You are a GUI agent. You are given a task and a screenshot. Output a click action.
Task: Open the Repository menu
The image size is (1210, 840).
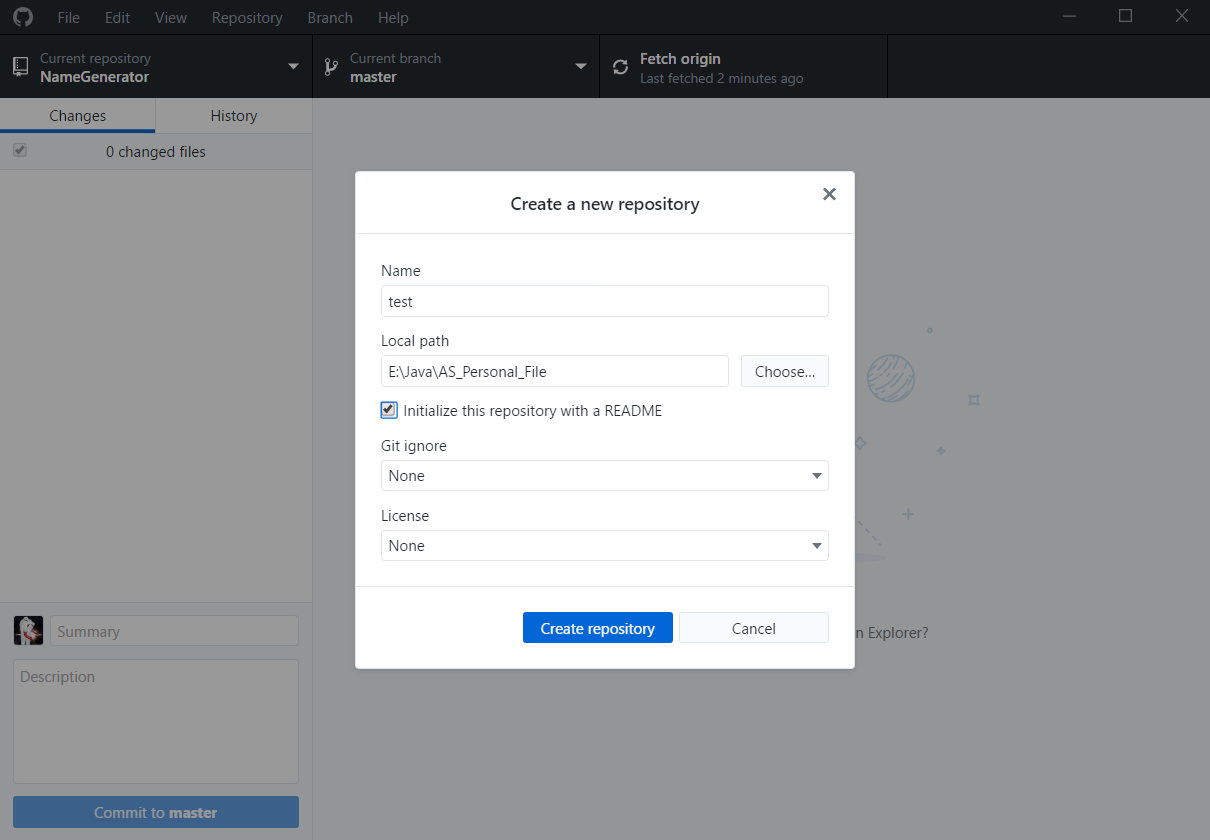(x=247, y=17)
